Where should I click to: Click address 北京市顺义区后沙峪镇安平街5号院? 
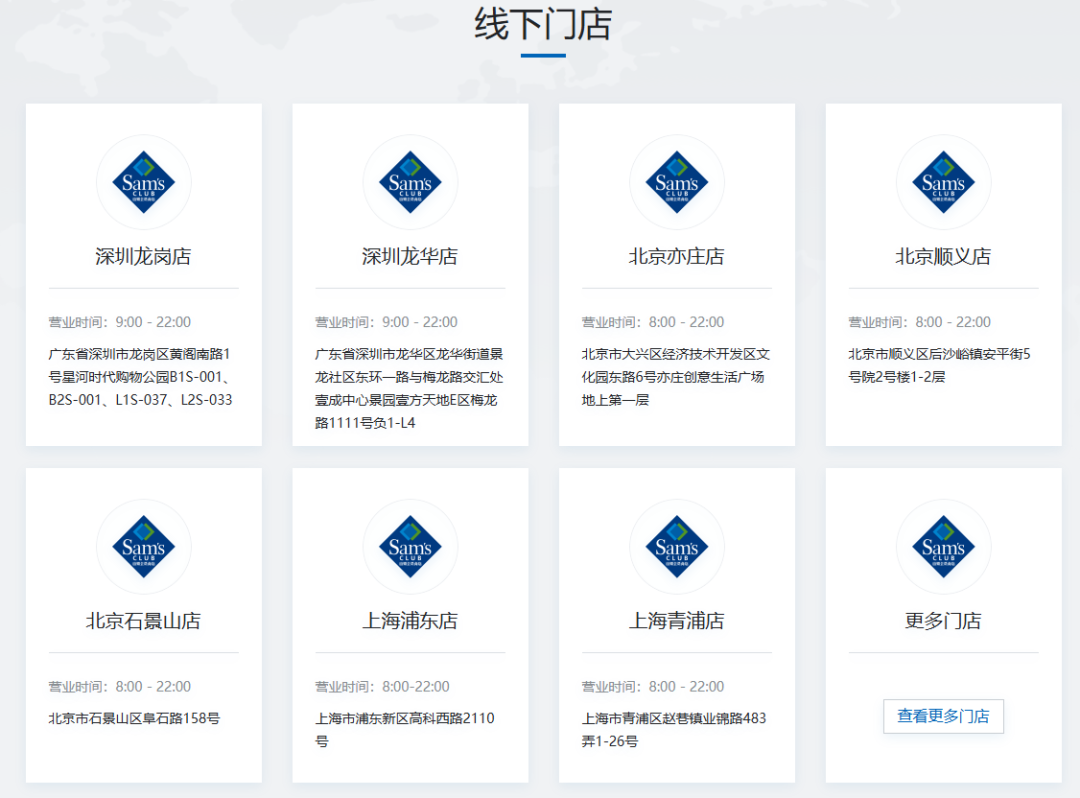[939, 365]
